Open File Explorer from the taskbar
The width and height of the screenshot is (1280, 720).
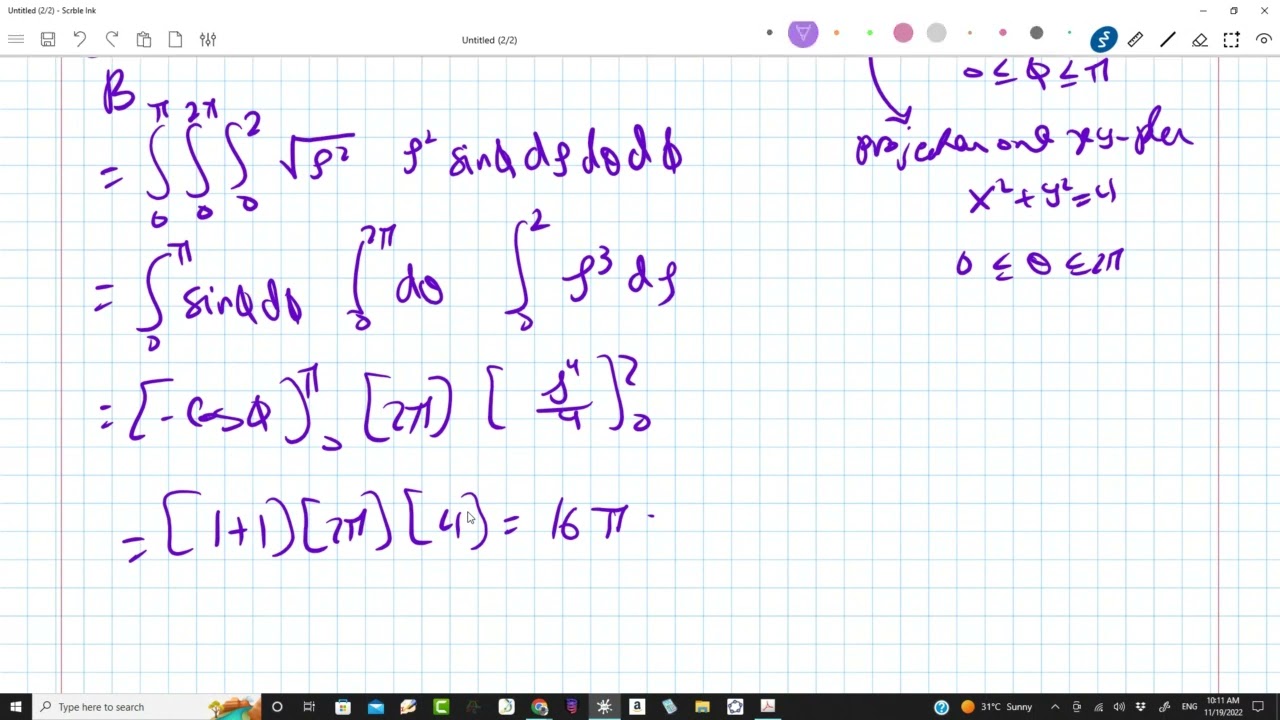702,707
